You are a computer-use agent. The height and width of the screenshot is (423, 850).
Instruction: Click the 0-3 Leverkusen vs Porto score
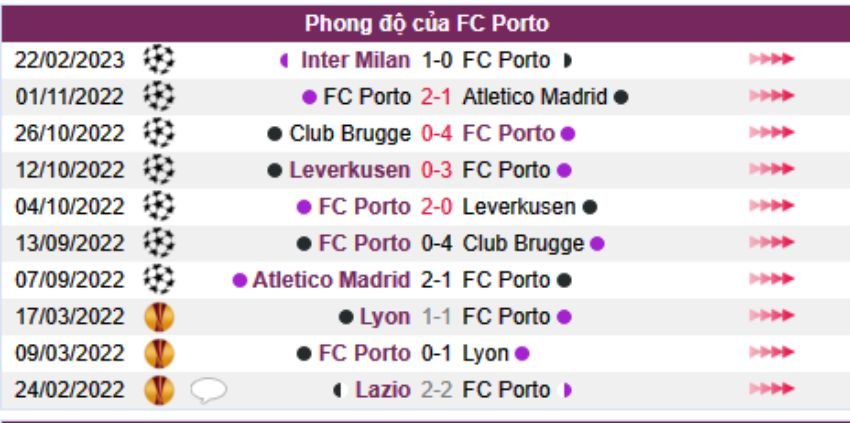coord(436,170)
